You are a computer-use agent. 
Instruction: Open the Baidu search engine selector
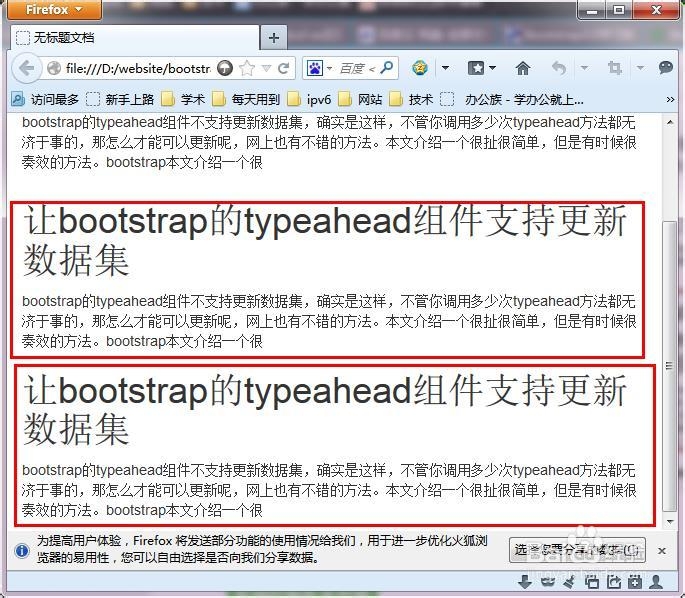click(x=319, y=68)
